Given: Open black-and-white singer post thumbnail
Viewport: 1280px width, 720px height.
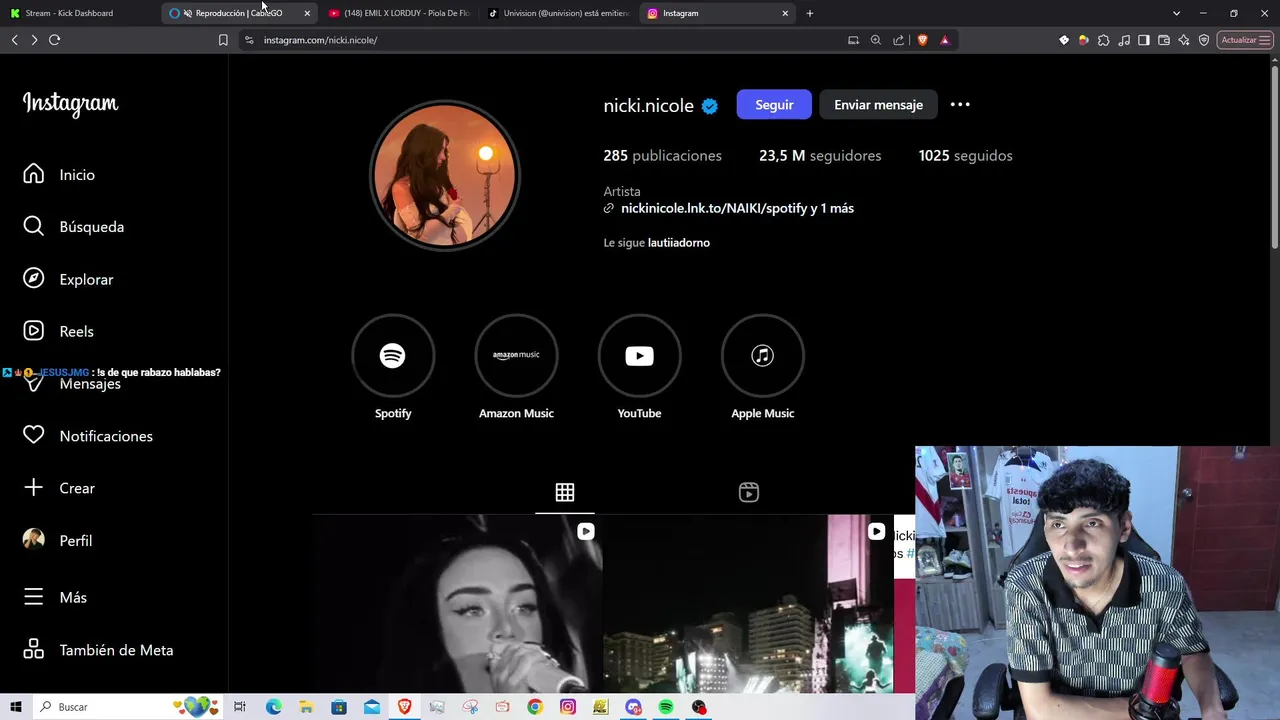Looking at the screenshot, I should click(x=458, y=604).
